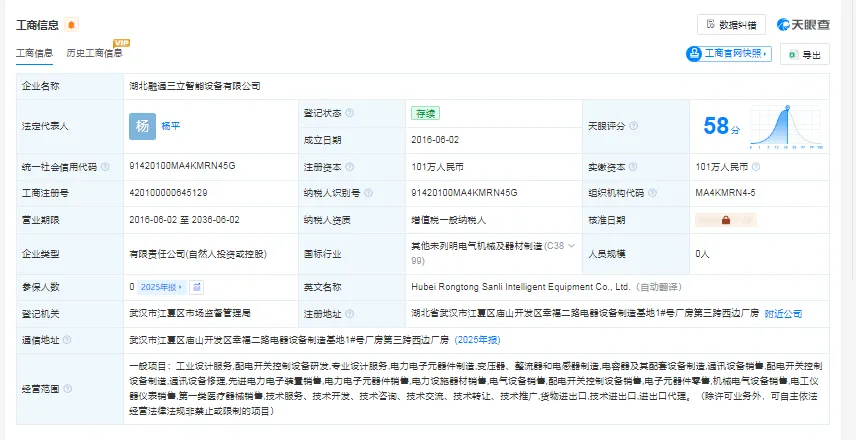Expand the 国标行业 chevron arrow
856x440 pixels.
coord(572,246)
